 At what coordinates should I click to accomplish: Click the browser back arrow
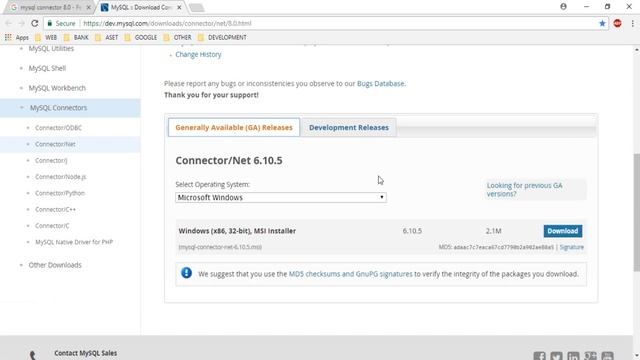(9, 23)
